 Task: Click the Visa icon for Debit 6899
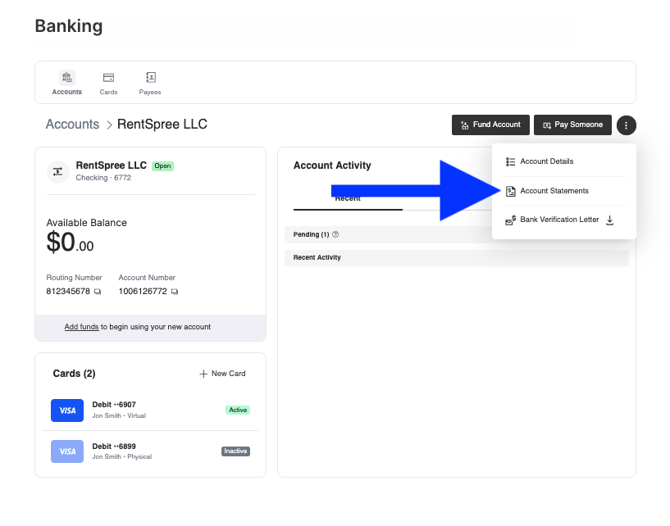coord(67,451)
